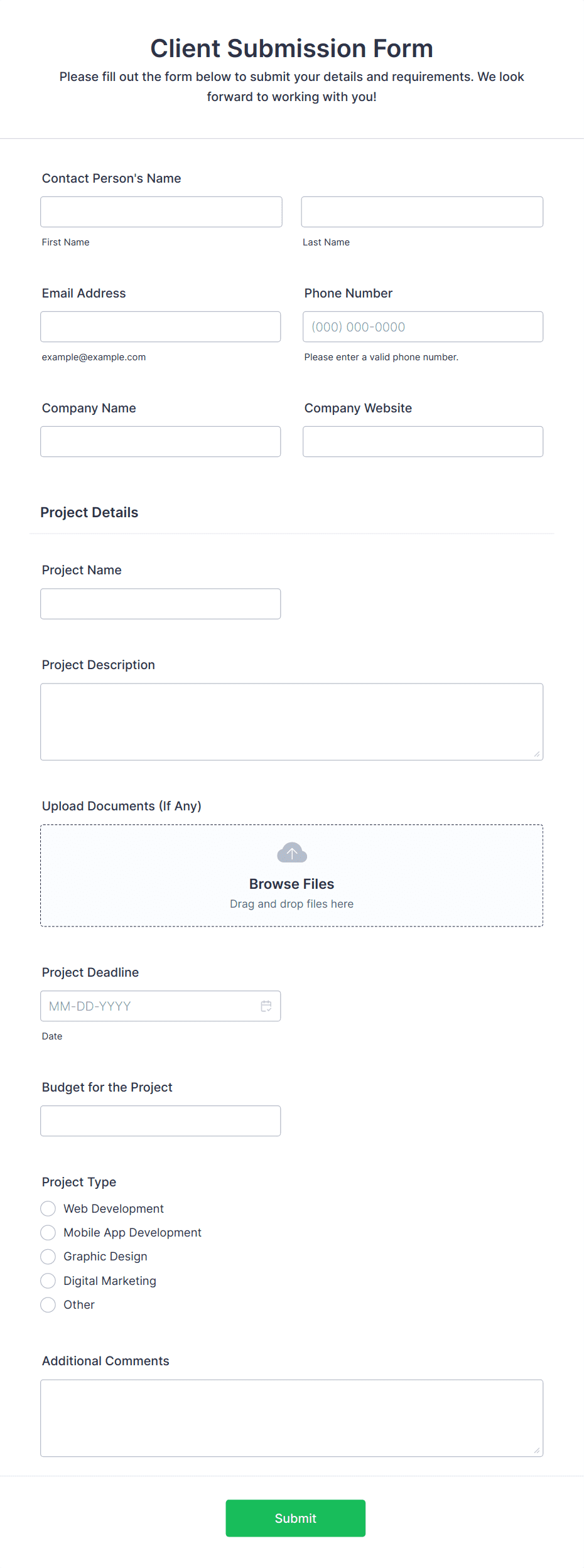Click the Budget for the Project field
Screen dimensions: 584x1568
[161, 1120]
